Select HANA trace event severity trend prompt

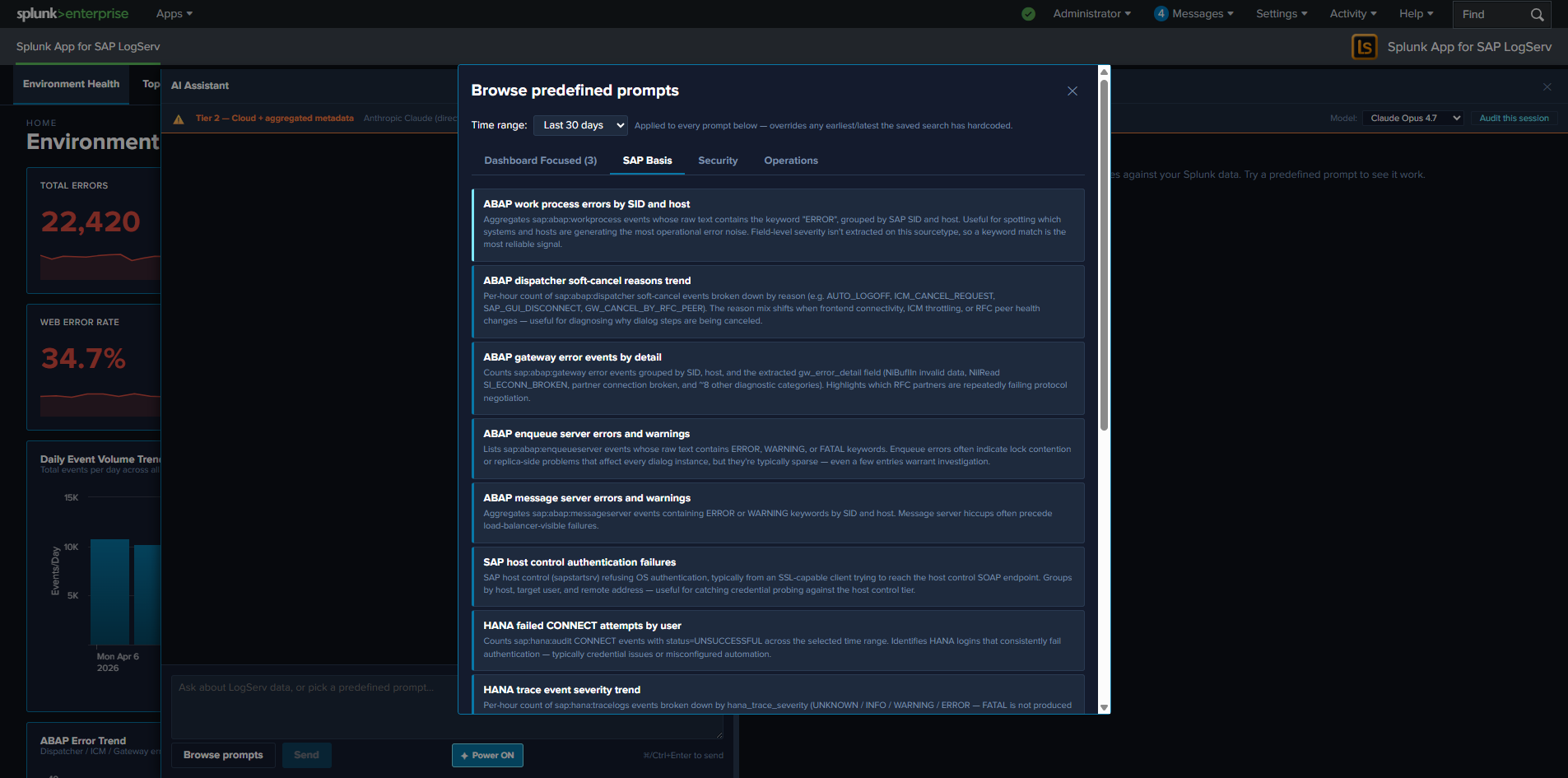coord(778,694)
